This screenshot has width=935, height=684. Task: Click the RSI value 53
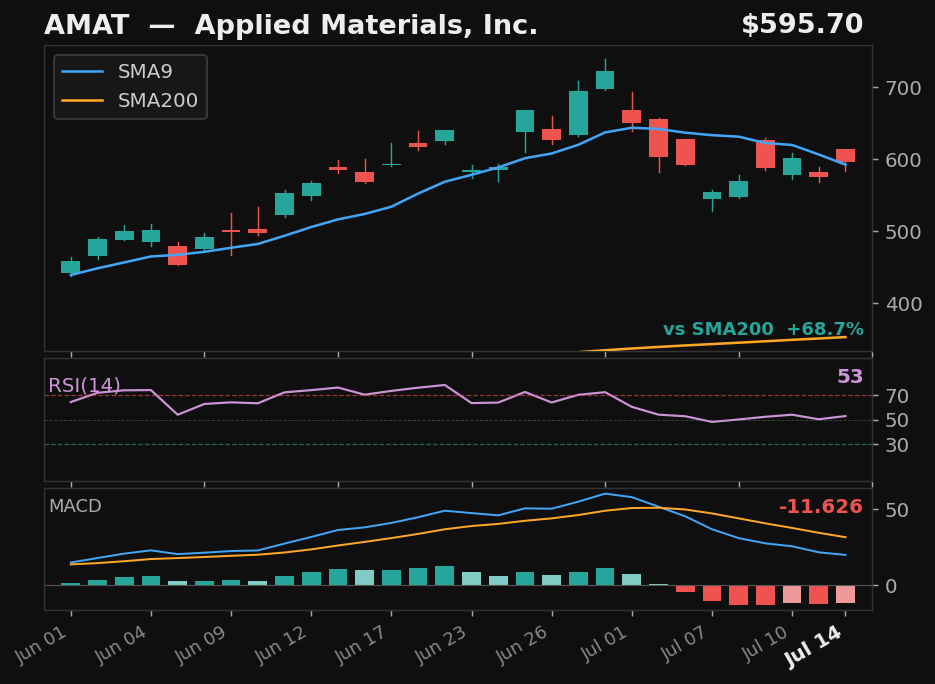tap(850, 377)
